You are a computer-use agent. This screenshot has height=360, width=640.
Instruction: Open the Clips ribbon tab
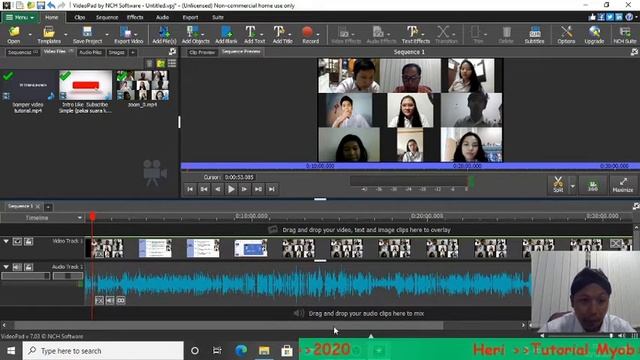click(x=80, y=17)
